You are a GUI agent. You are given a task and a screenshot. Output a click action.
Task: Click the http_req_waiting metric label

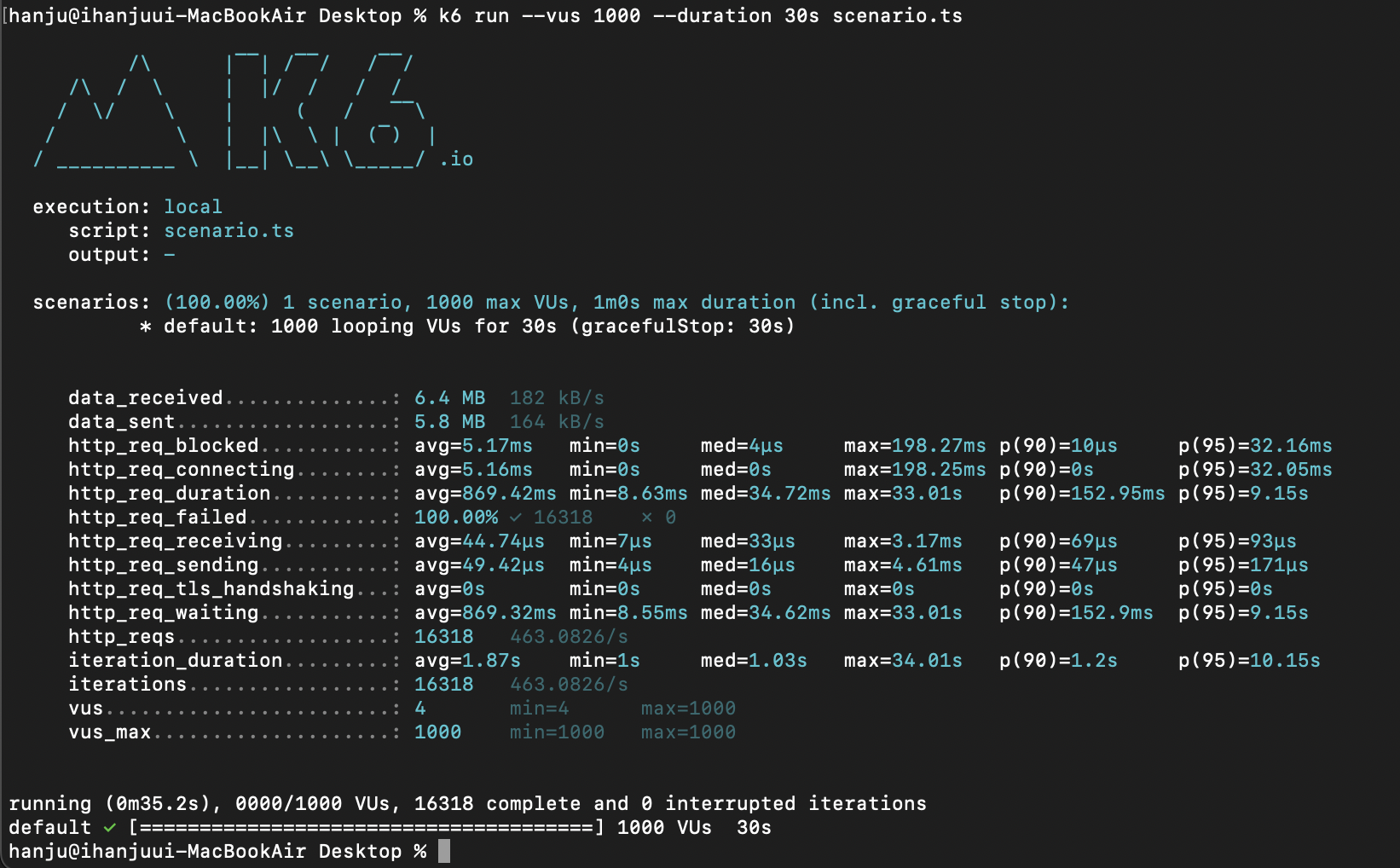click(x=164, y=613)
